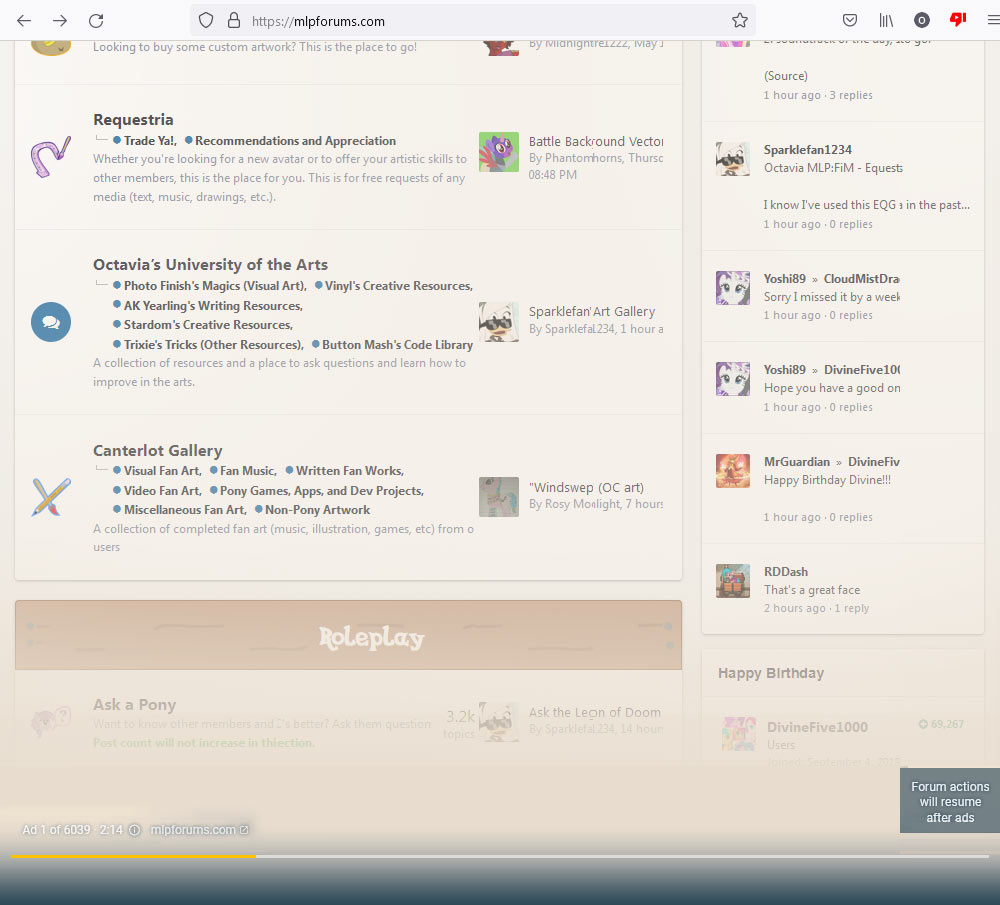This screenshot has width=1000, height=905.
Task: Open Sparklefan1234's profile from status update
Action: click(x=807, y=150)
